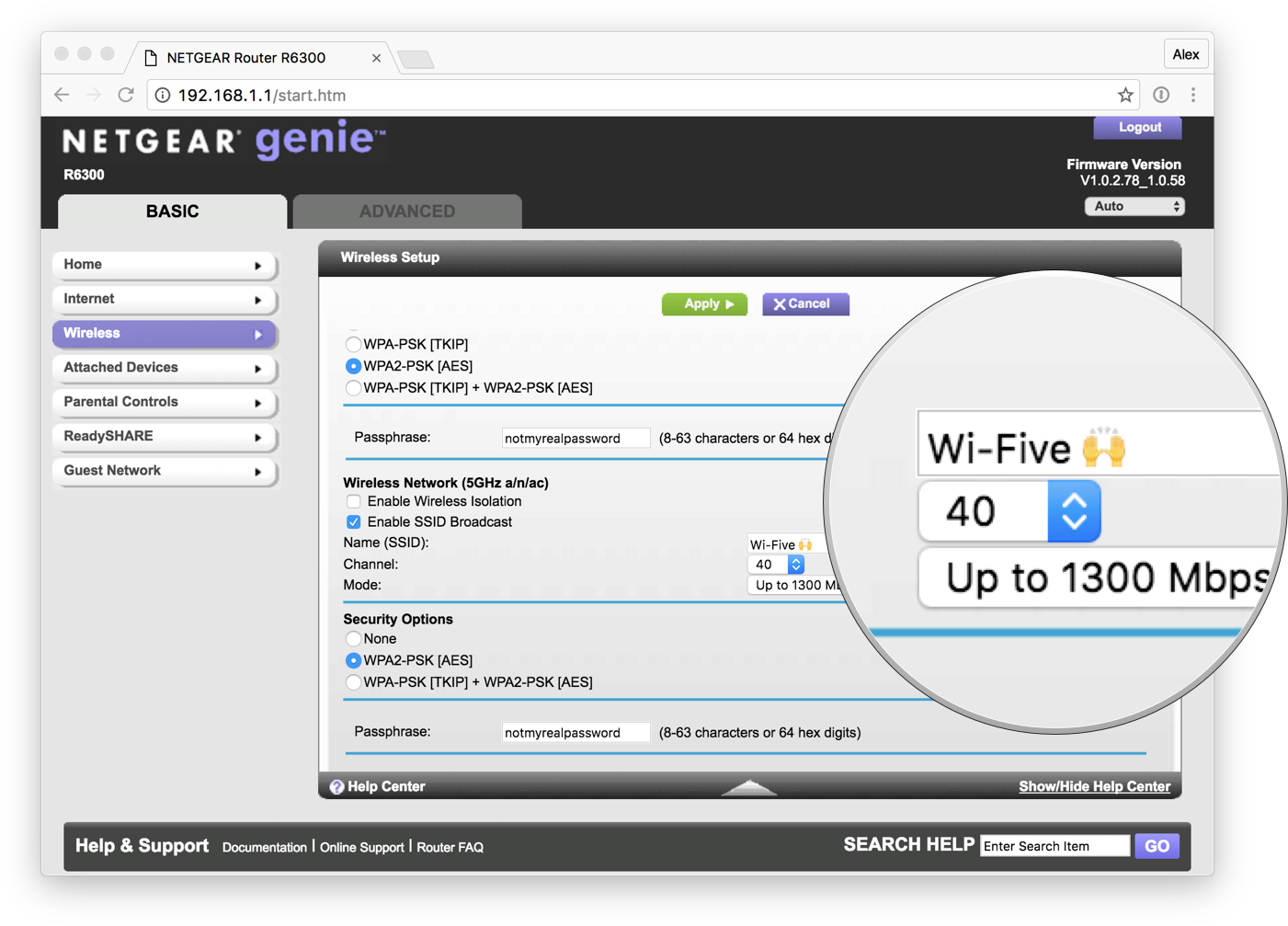Click the Security Options heading

[x=398, y=620]
